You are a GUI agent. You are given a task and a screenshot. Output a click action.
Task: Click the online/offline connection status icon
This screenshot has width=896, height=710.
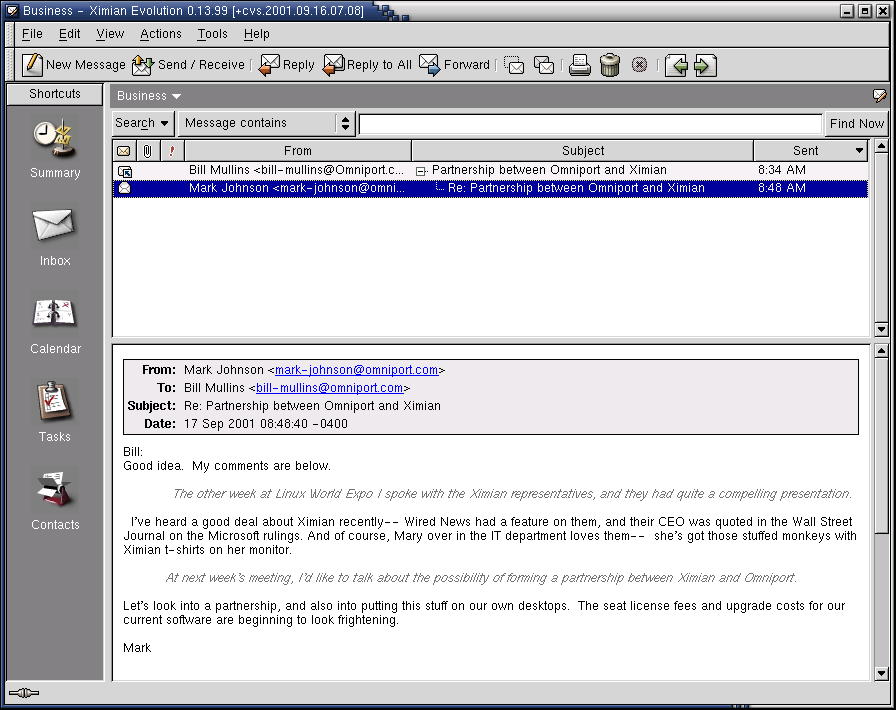24,693
